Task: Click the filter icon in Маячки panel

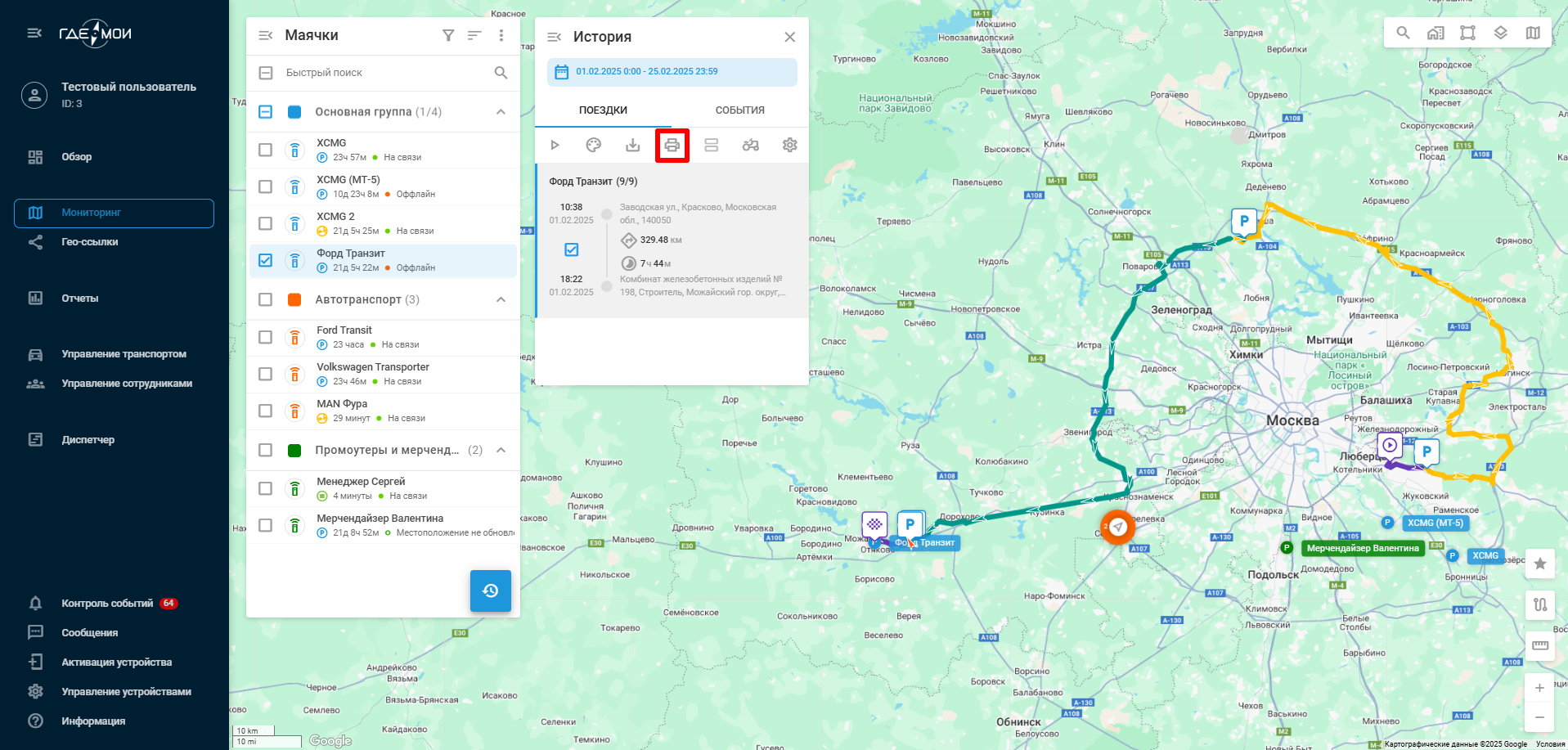Action: coord(448,35)
